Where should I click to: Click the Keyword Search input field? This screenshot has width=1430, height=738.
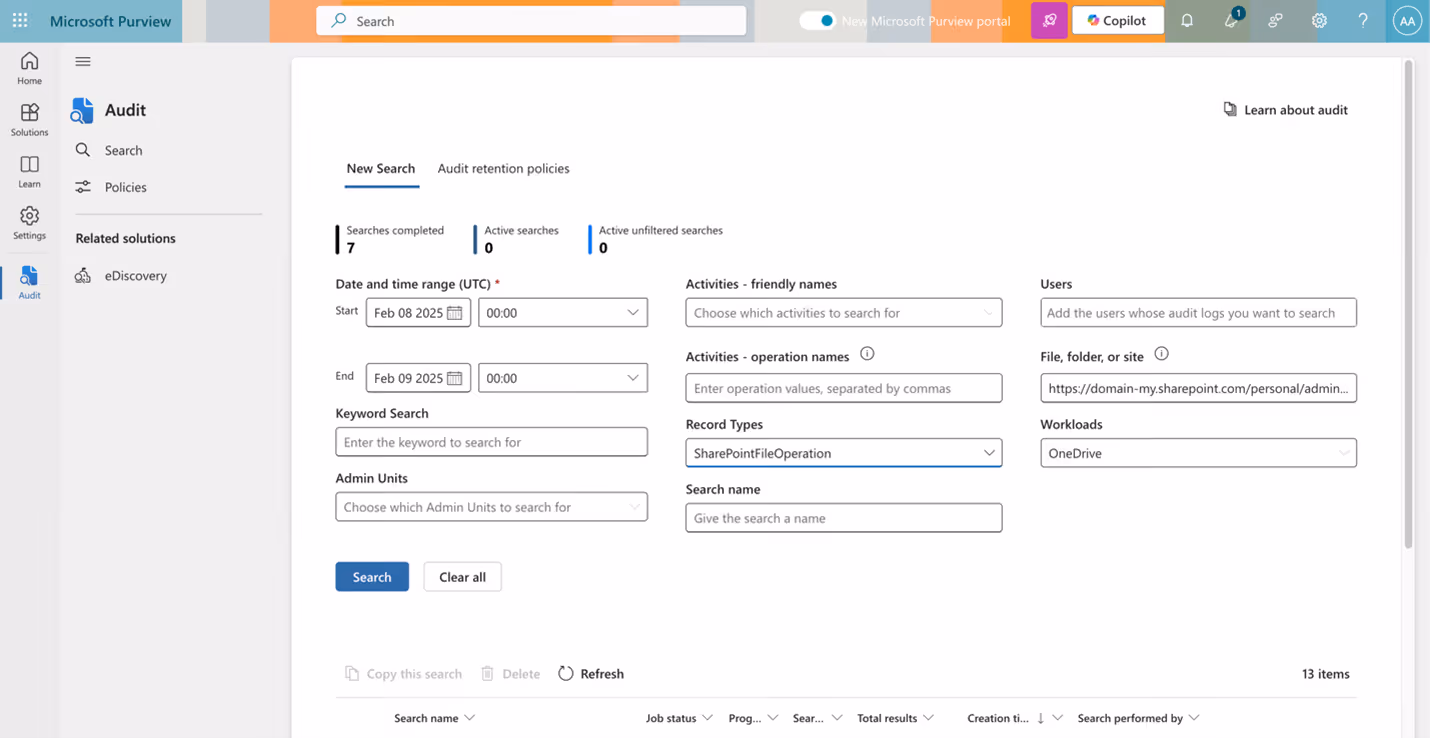click(x=491, y=441)
